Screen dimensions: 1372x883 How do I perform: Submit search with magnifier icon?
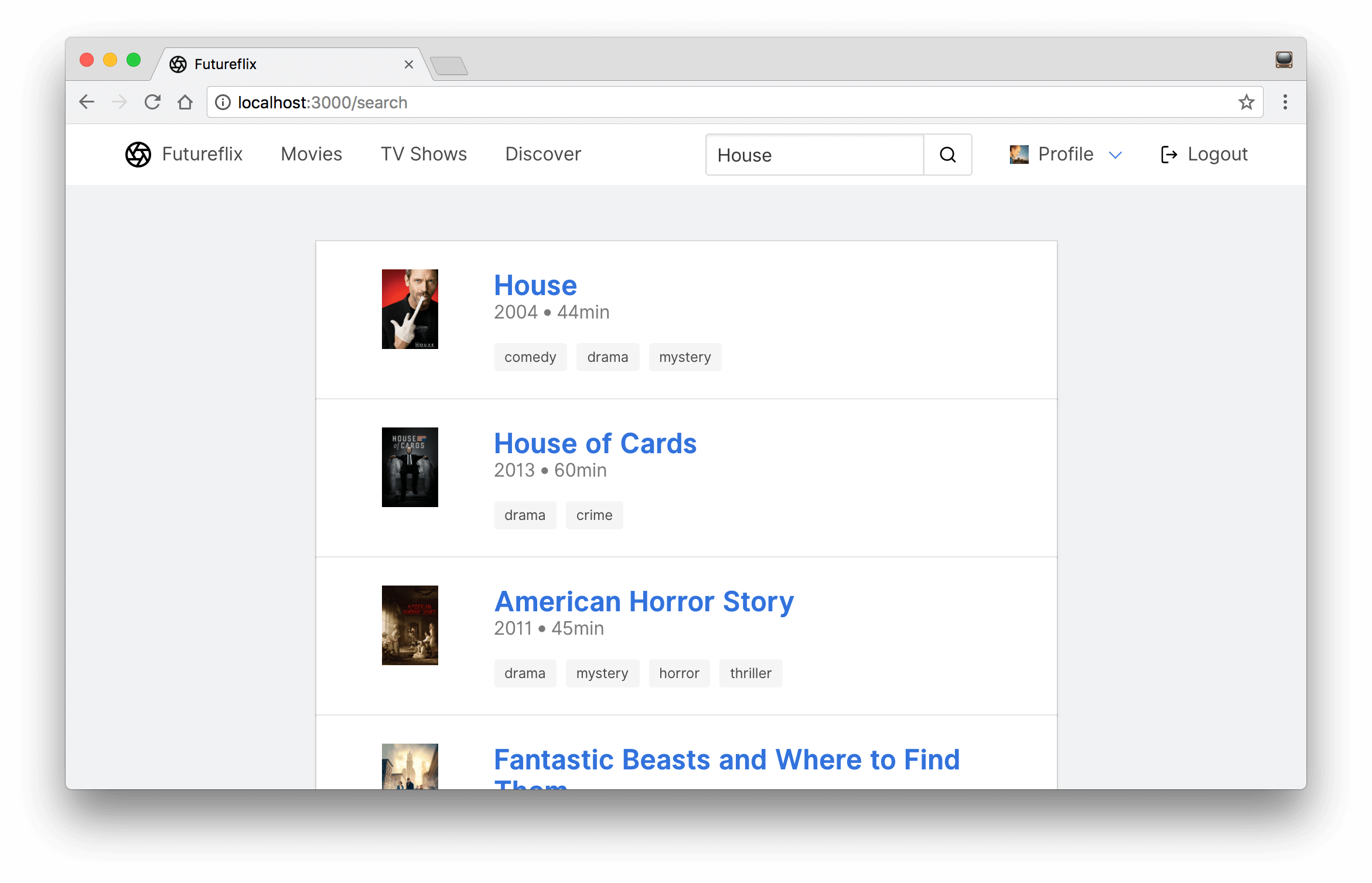tap(948, 155)
